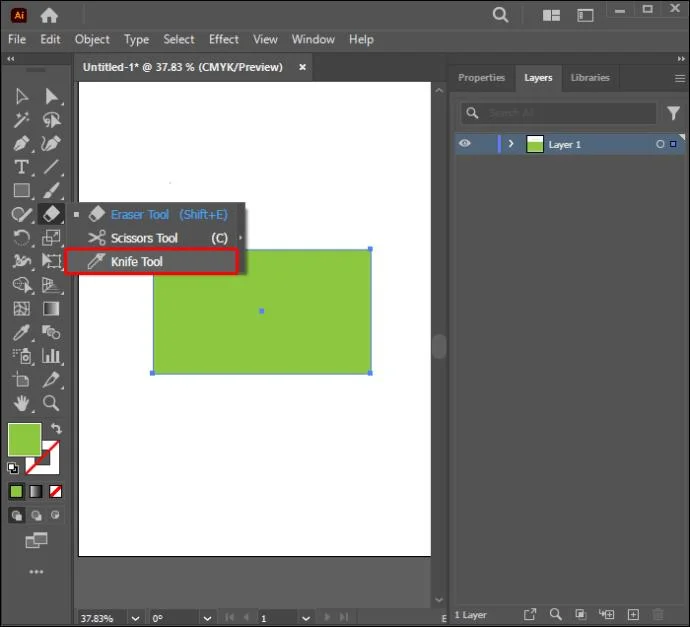Select the Rectangle tool
Image resolution: width=690 pixels, height=627 pixels.
21,191
